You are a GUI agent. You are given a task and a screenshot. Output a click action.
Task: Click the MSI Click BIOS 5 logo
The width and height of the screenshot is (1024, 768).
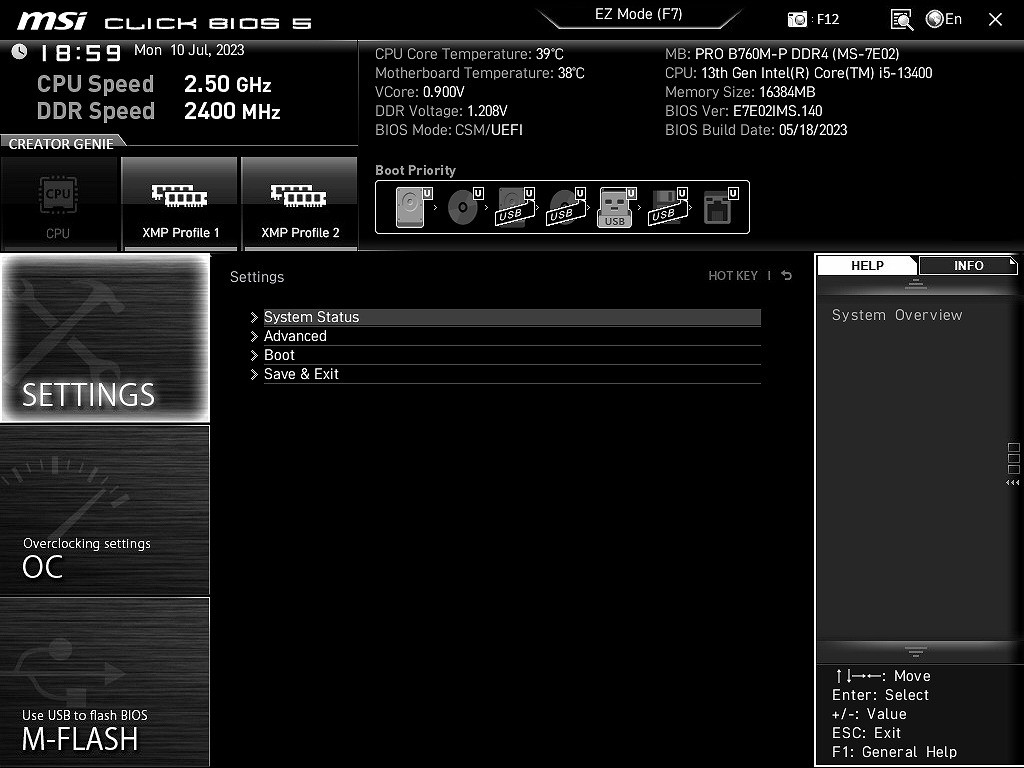[x=164, y=22]
